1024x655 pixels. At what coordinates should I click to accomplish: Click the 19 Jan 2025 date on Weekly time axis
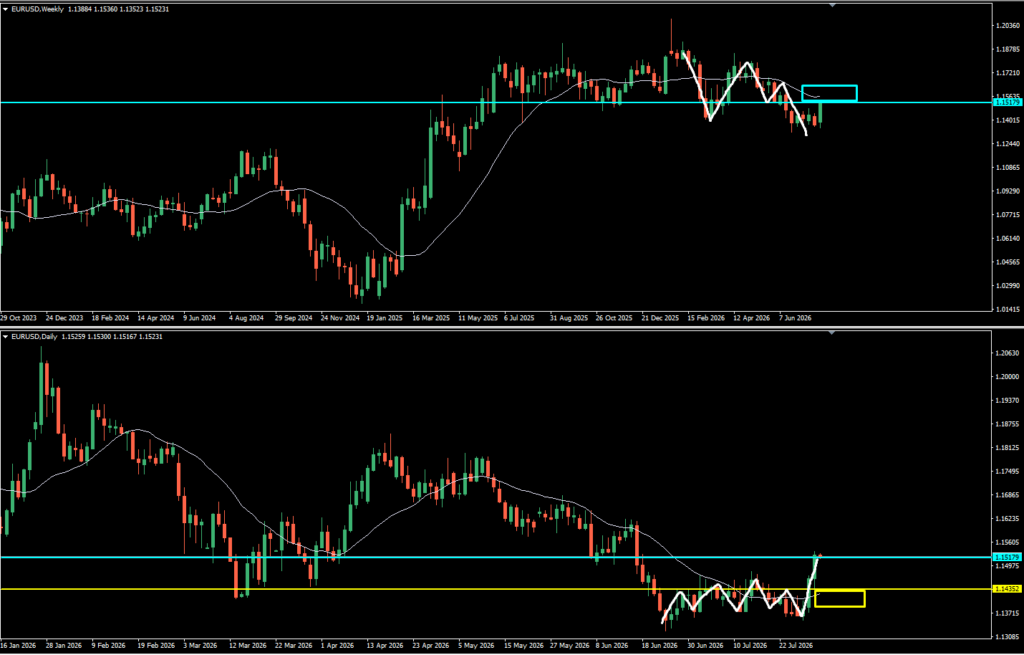385,318
